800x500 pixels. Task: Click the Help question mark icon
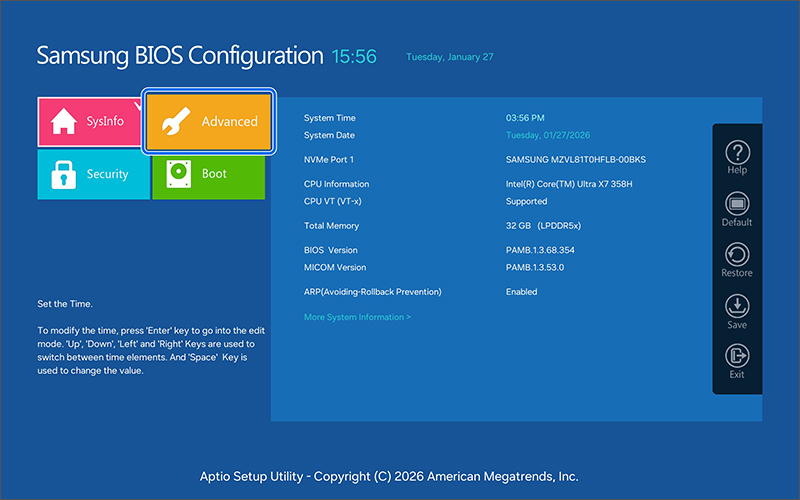(x=737, y=152)
